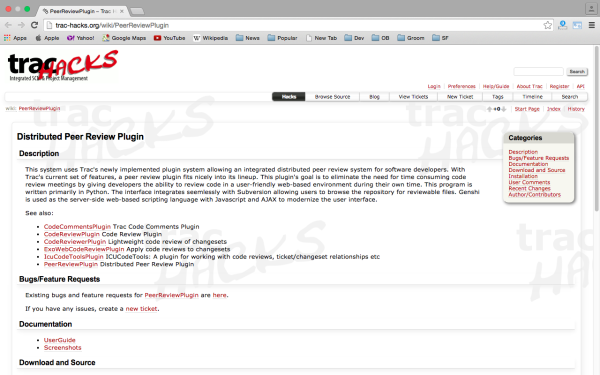Open the Yahoo! bookmark
Image resolution: width=600 pixels, height=375 pixels.
(80, 38)
